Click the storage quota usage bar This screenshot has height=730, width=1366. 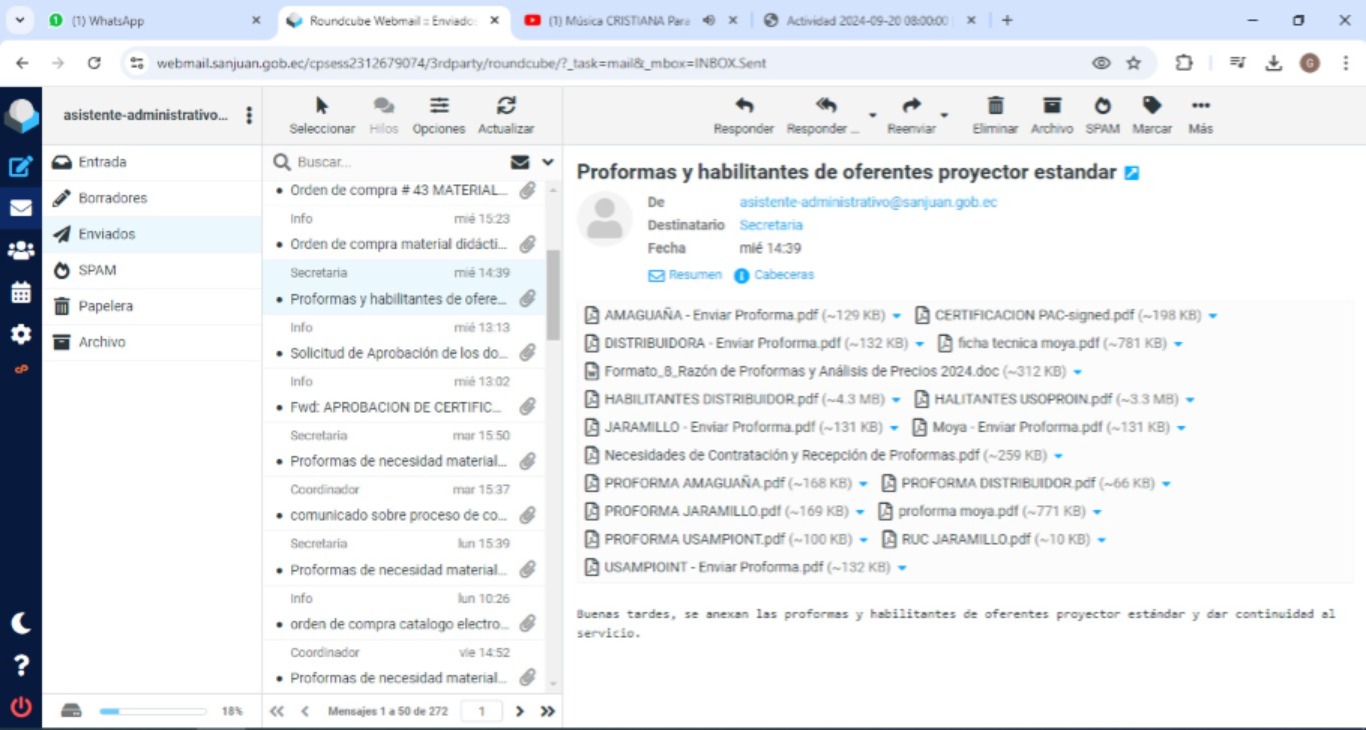point(152,711)
